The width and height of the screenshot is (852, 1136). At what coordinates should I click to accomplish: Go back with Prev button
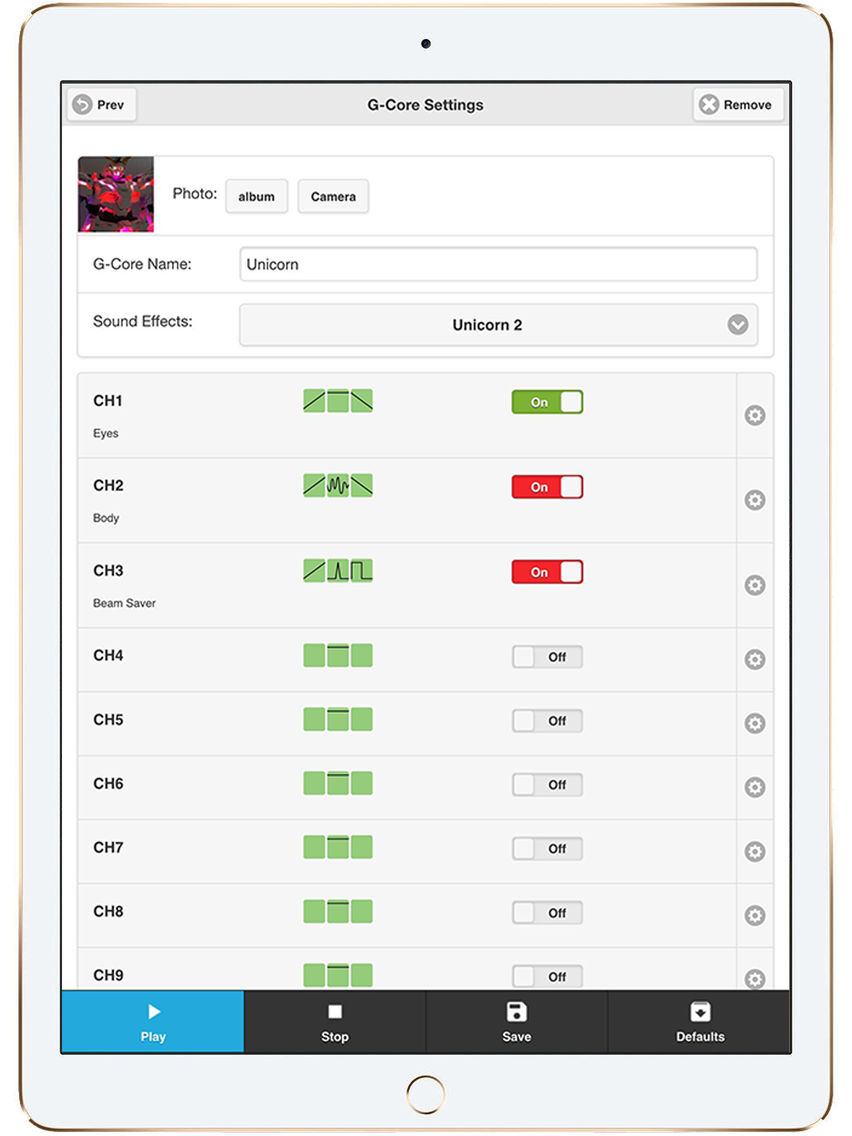[x=101, y=104]
